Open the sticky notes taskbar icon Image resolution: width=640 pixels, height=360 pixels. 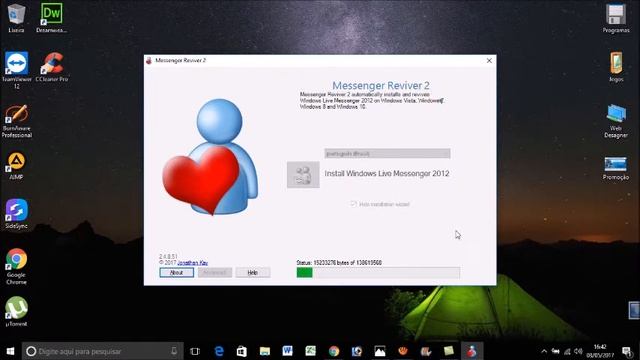[449, 351]
